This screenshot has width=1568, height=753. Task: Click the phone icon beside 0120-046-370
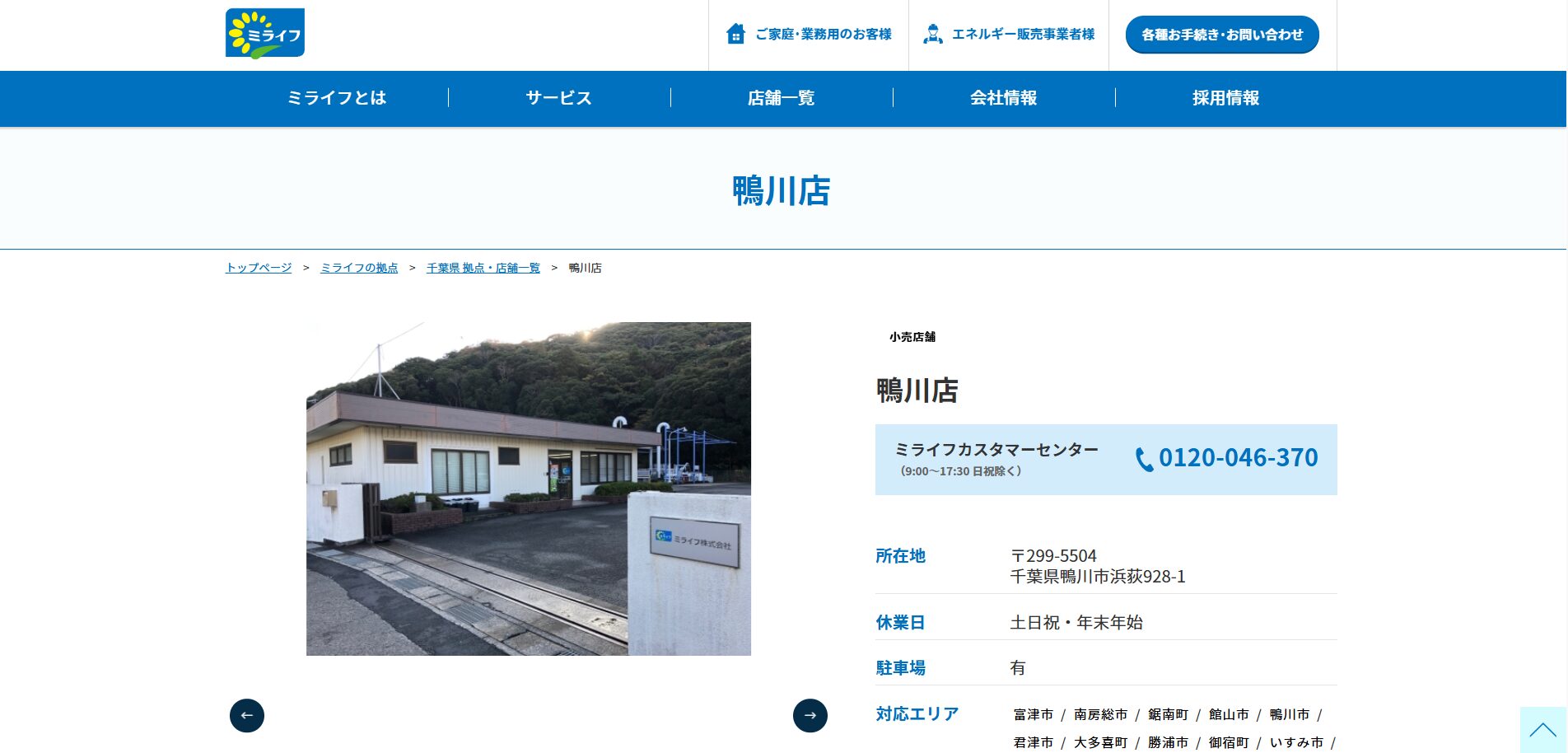point(1144,459)
